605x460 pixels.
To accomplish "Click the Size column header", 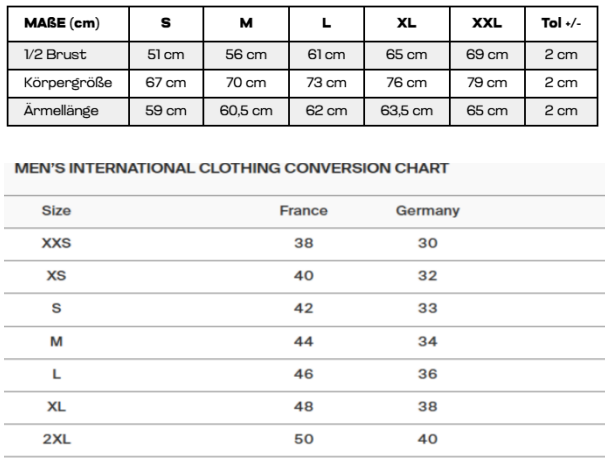I will pyautogui.click(x=56, y=211).
